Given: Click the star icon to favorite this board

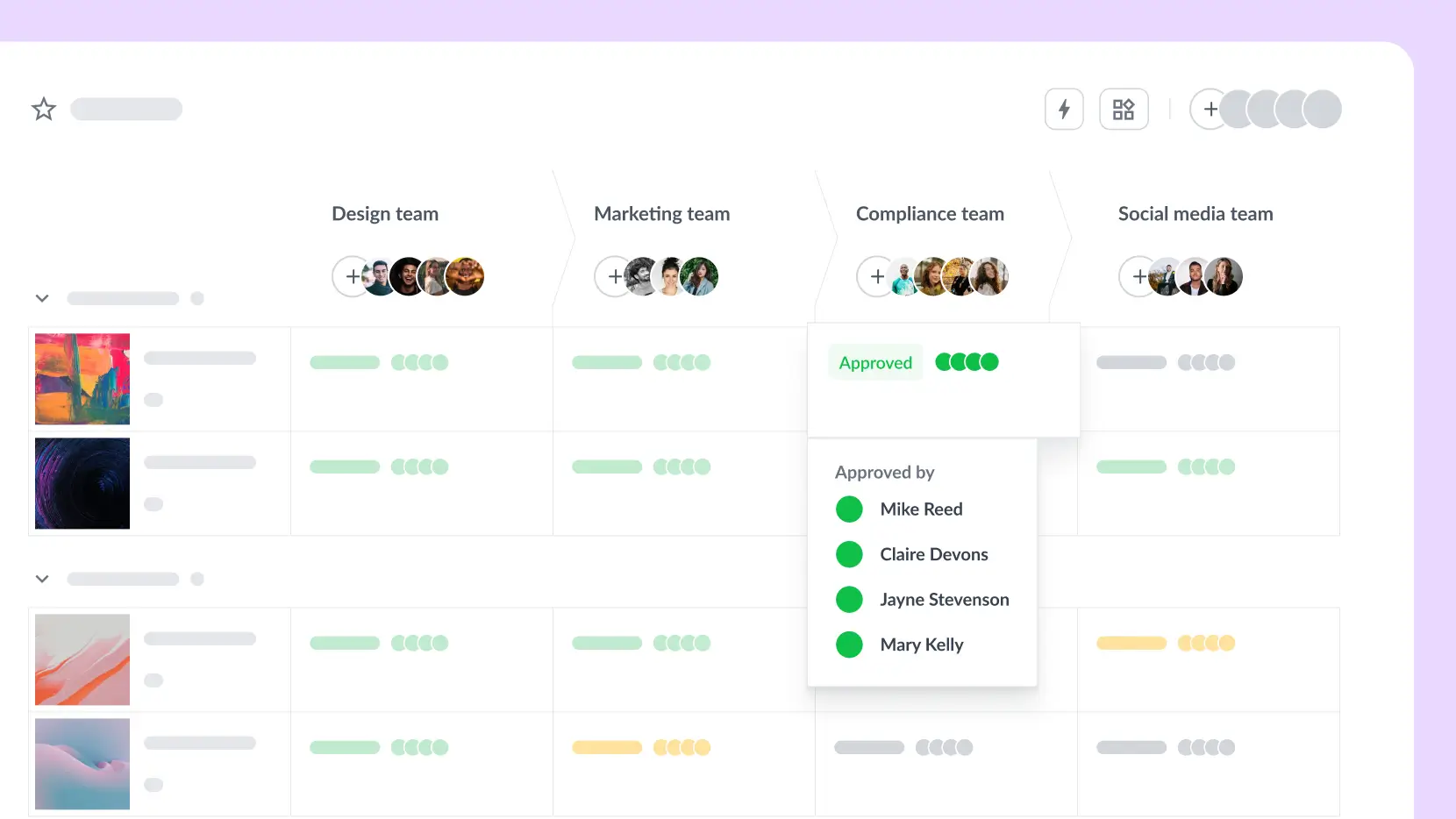Looking at the screenshot, I should pos(43,109).
